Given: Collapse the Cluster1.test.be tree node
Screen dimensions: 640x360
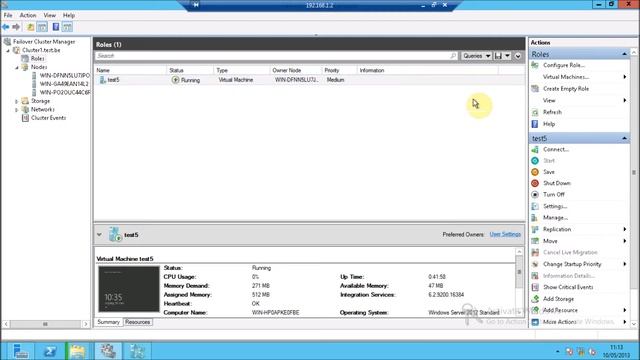Looking at the screenshot, I should (8, 51).
